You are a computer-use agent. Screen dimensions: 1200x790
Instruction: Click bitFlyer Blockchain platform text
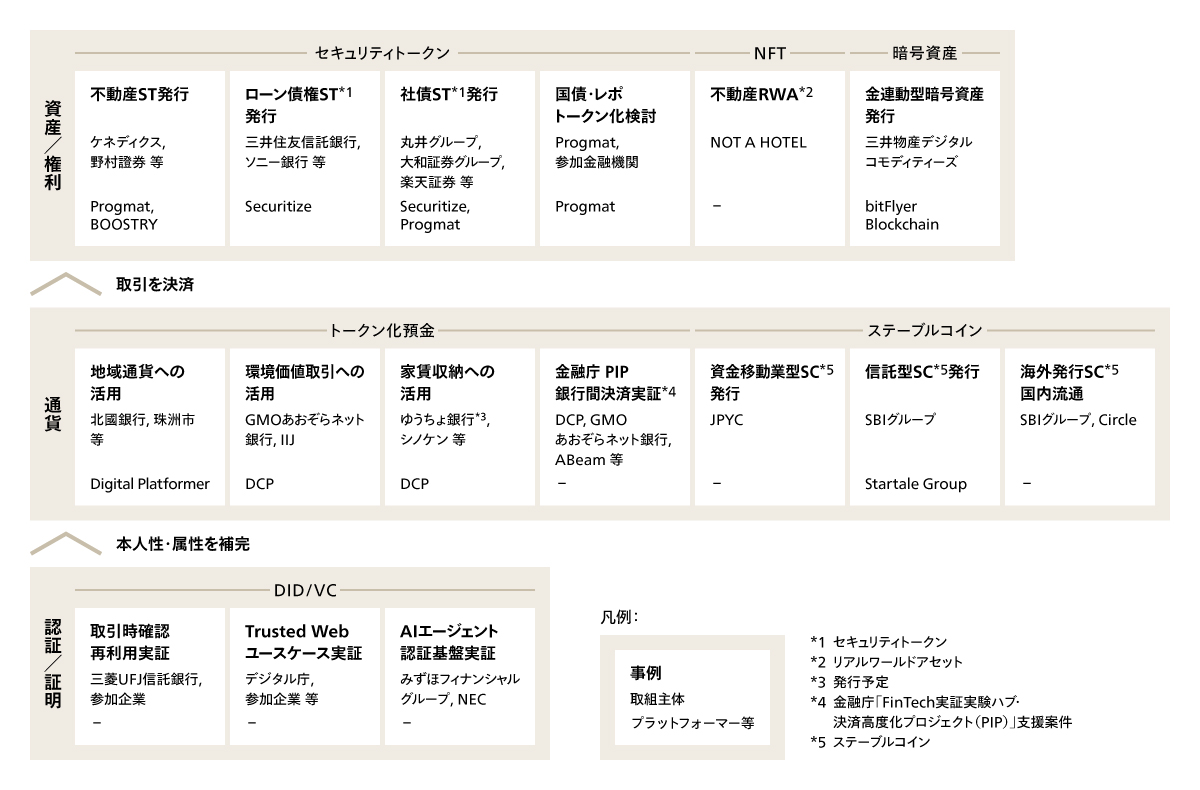pyautogui.click(x=902, y=215)
